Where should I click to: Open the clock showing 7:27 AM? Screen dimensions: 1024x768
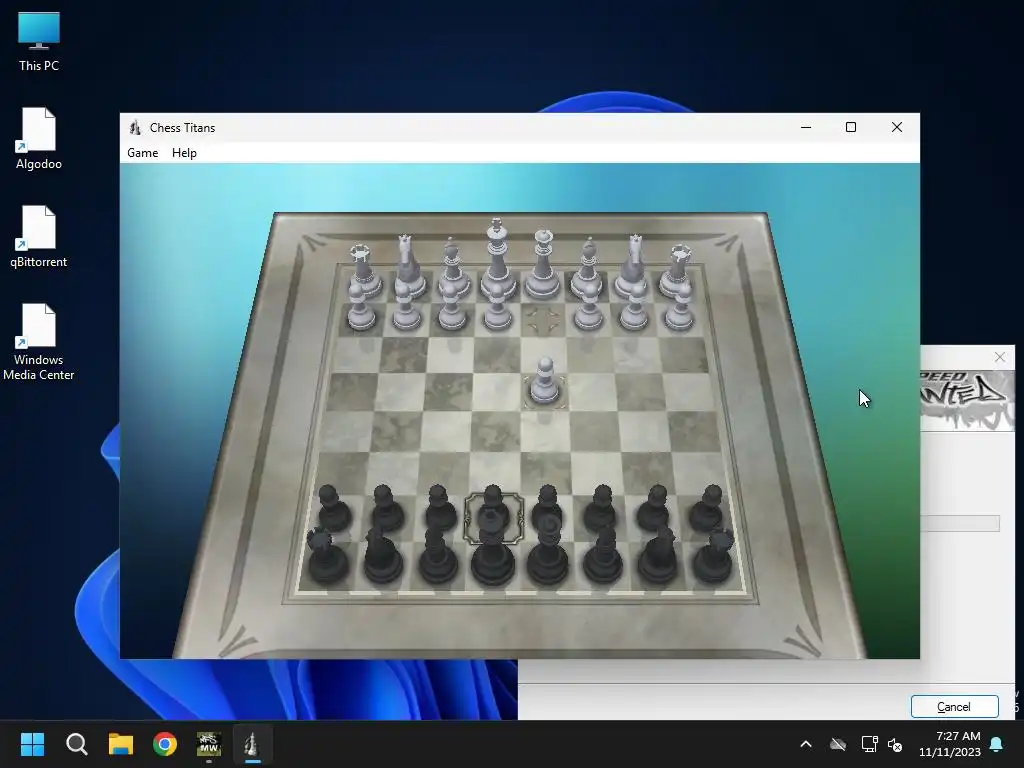(950, 744)
